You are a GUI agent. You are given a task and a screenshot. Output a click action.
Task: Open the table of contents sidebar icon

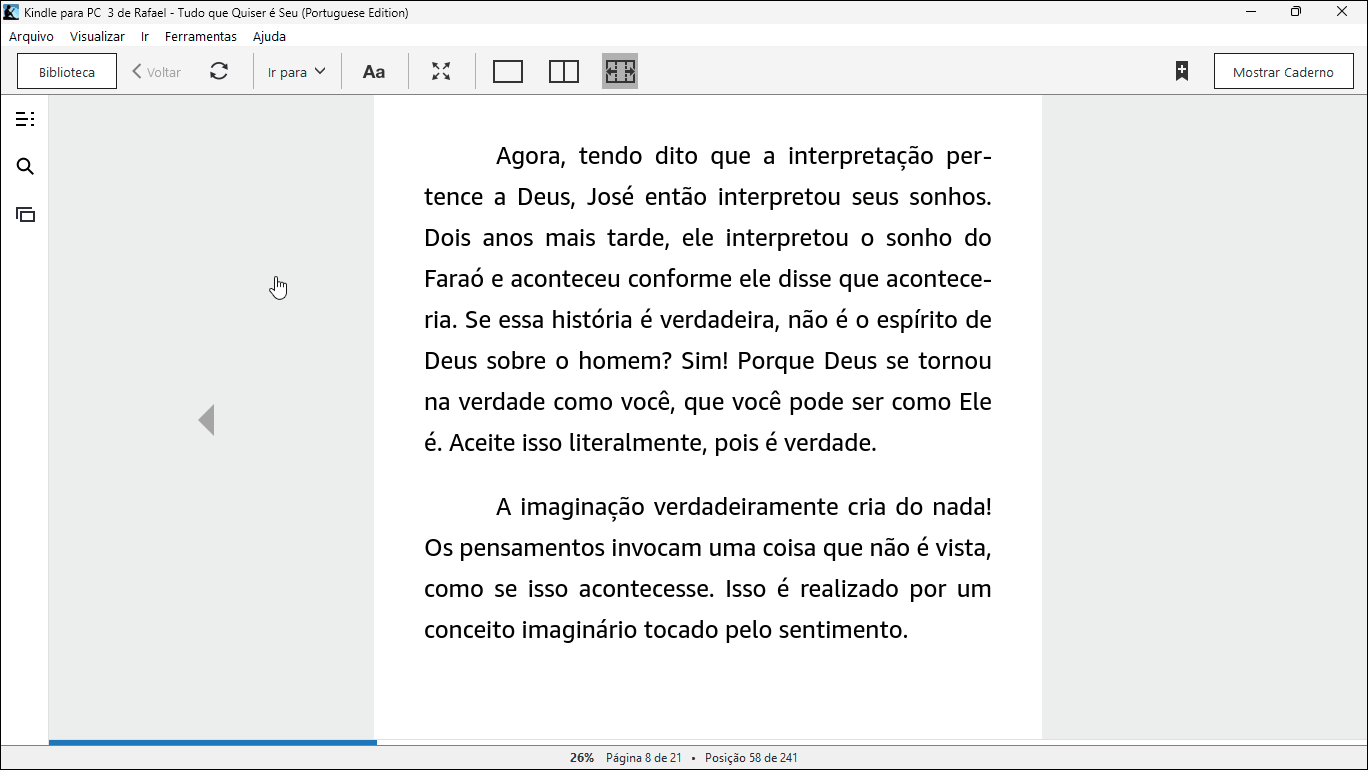point(25,120)
